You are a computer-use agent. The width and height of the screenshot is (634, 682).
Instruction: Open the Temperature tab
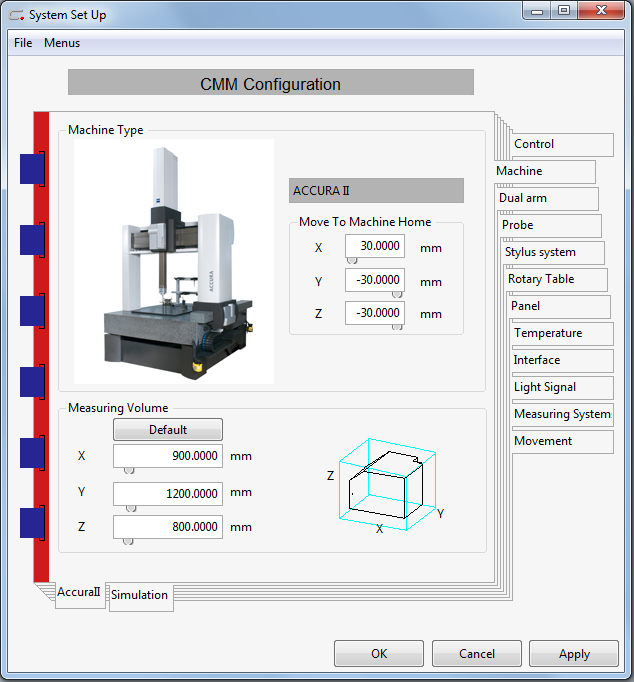pos(563,333)
